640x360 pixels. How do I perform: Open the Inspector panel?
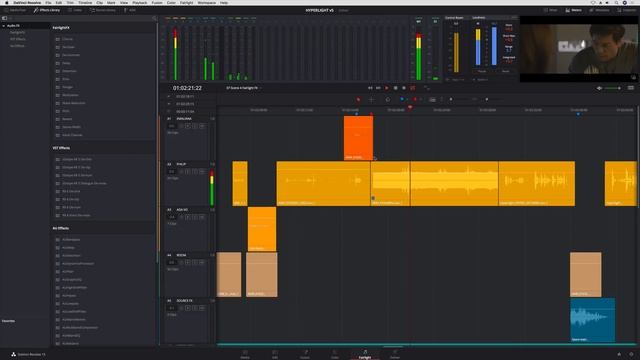click(x=627, y=10)
